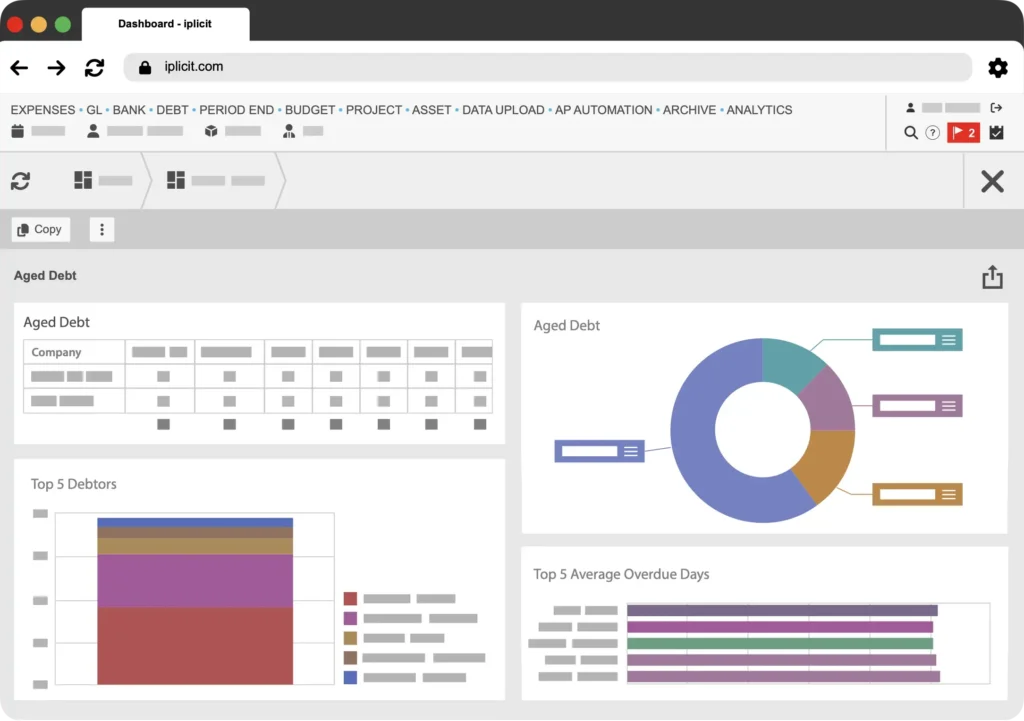Open the three-dot more options menu
The width and height of the screenshot is (1024, 721).
click(x=101, y=229)
